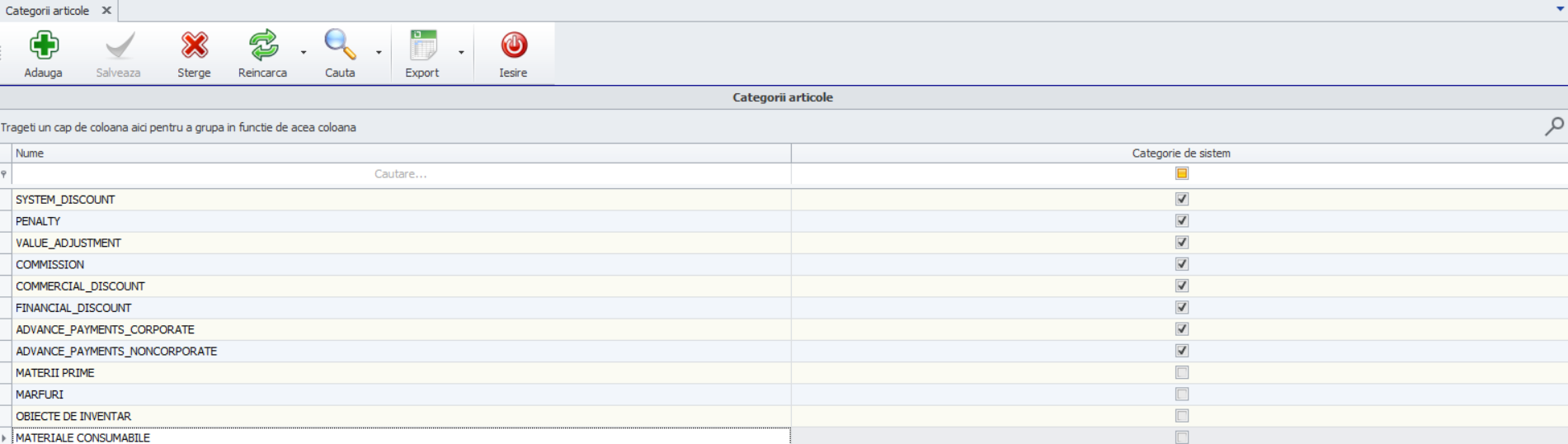Click the Cauta magnifying glass icon

[340, 45]
